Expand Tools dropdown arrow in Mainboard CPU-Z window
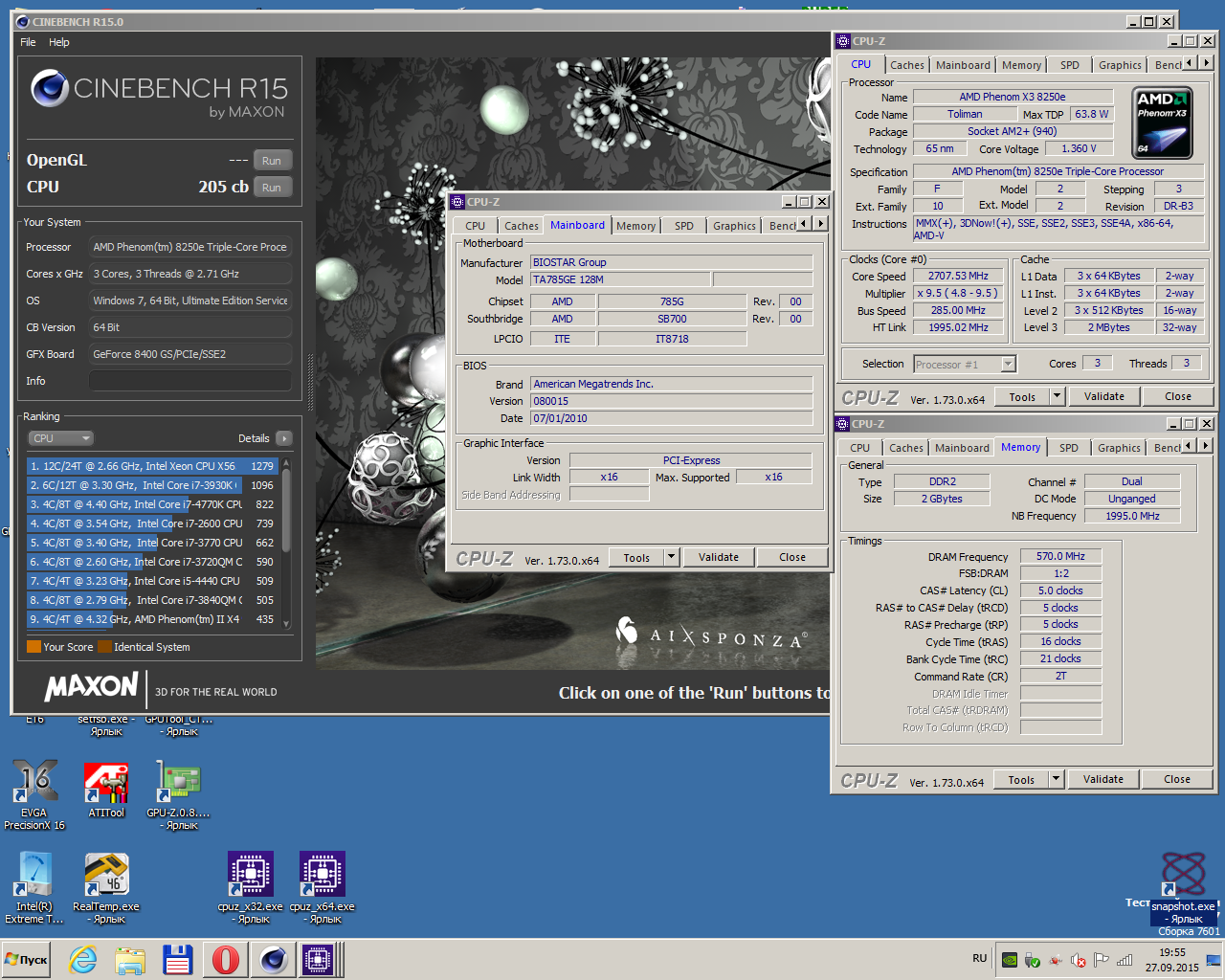Screen dimensions: 1225x980 tap(672, 557)
